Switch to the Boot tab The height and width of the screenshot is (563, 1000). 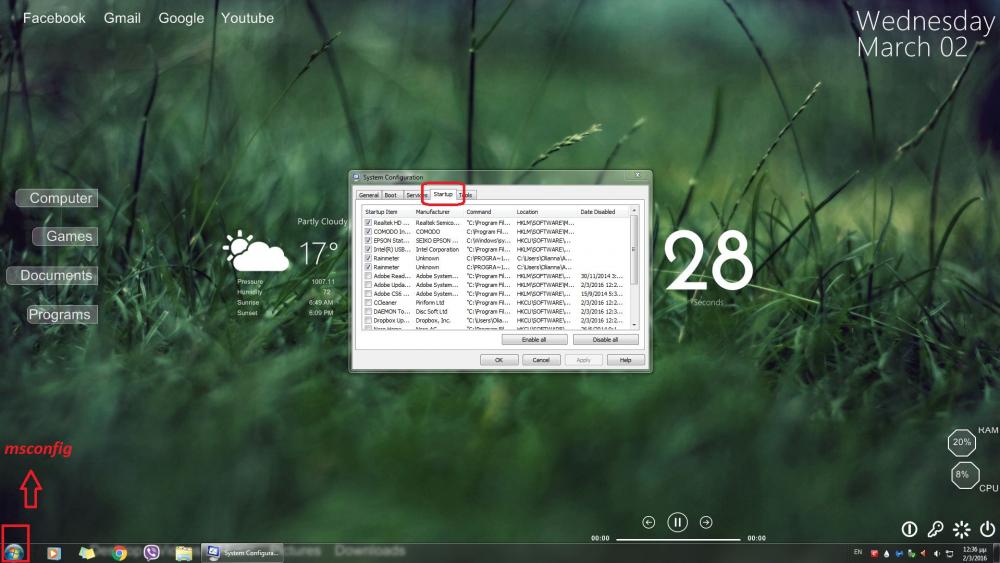tap(391, 195)
